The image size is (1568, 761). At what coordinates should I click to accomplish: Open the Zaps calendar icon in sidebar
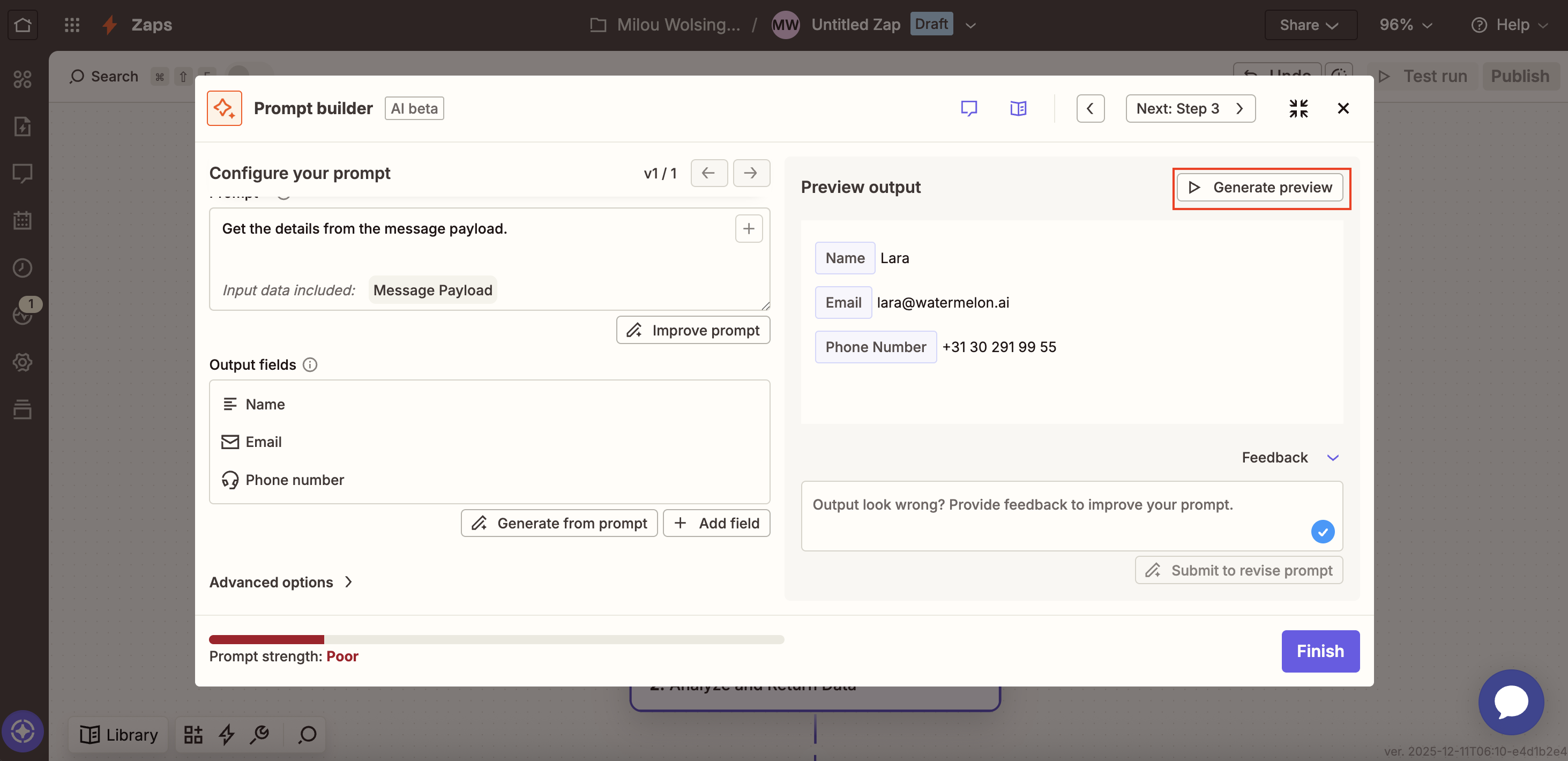tap(23, 220)
